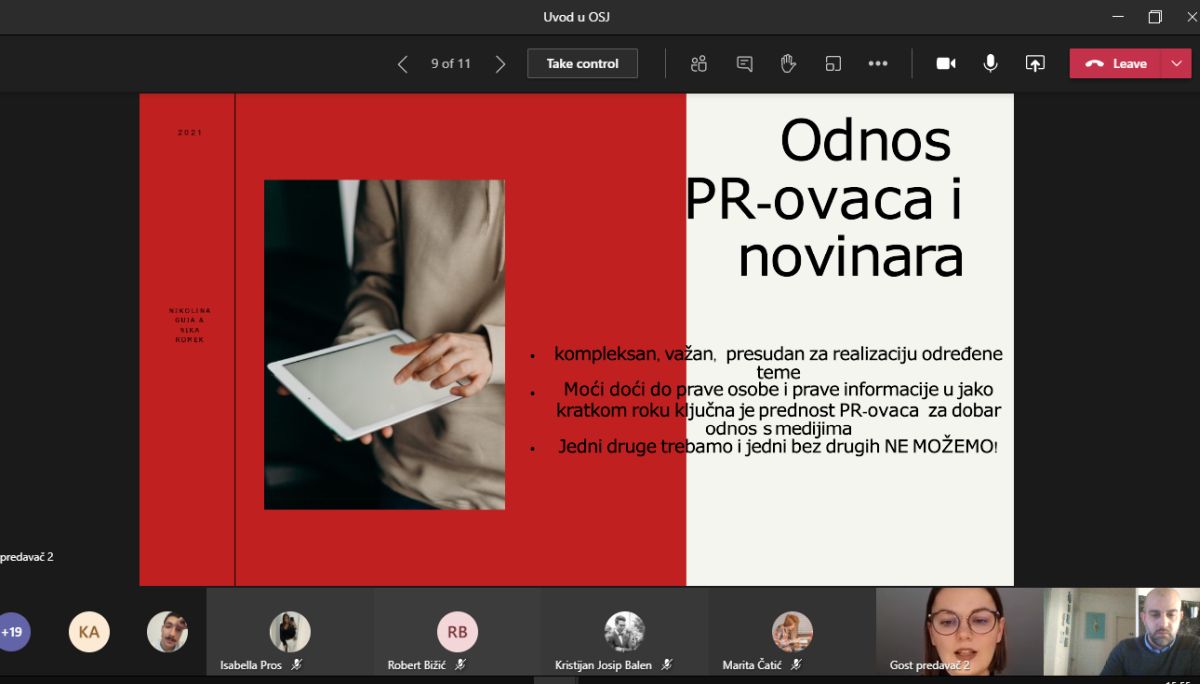This screenshot has height=684, width=1200.
Task: Expand Leave button dropdown arrow
Action: pyautogui.click(x=1175, y=64)
